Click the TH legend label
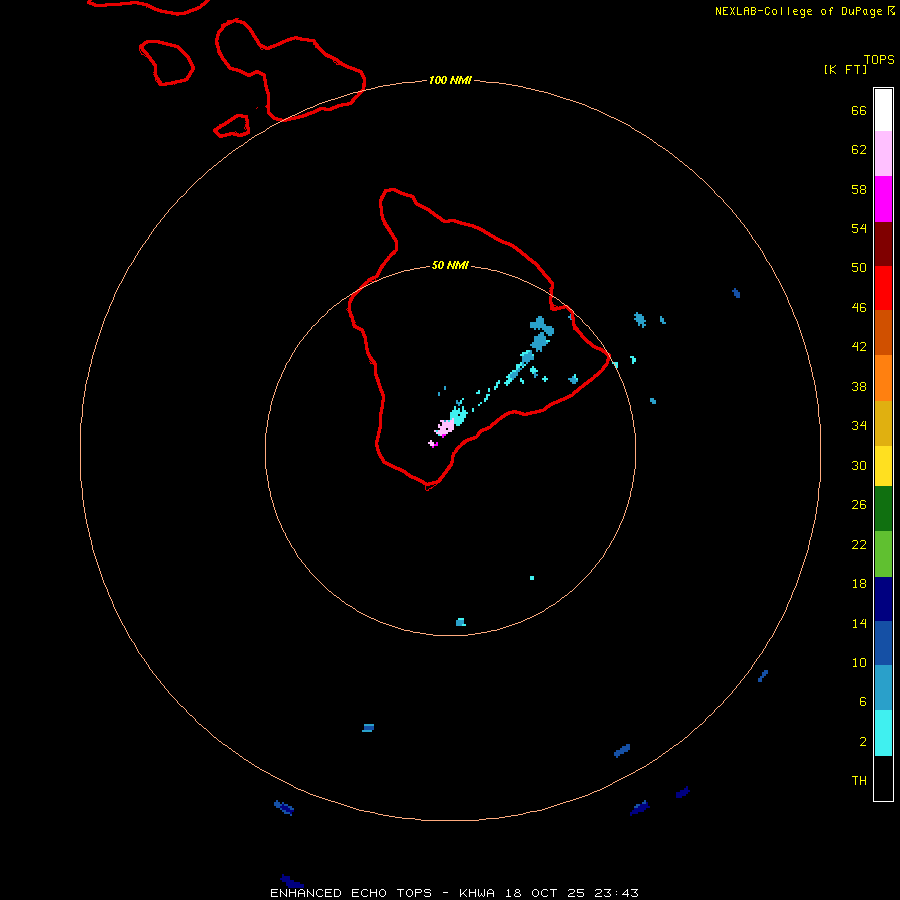This screenshot has width=900, height=900. (x=859, y=780)
